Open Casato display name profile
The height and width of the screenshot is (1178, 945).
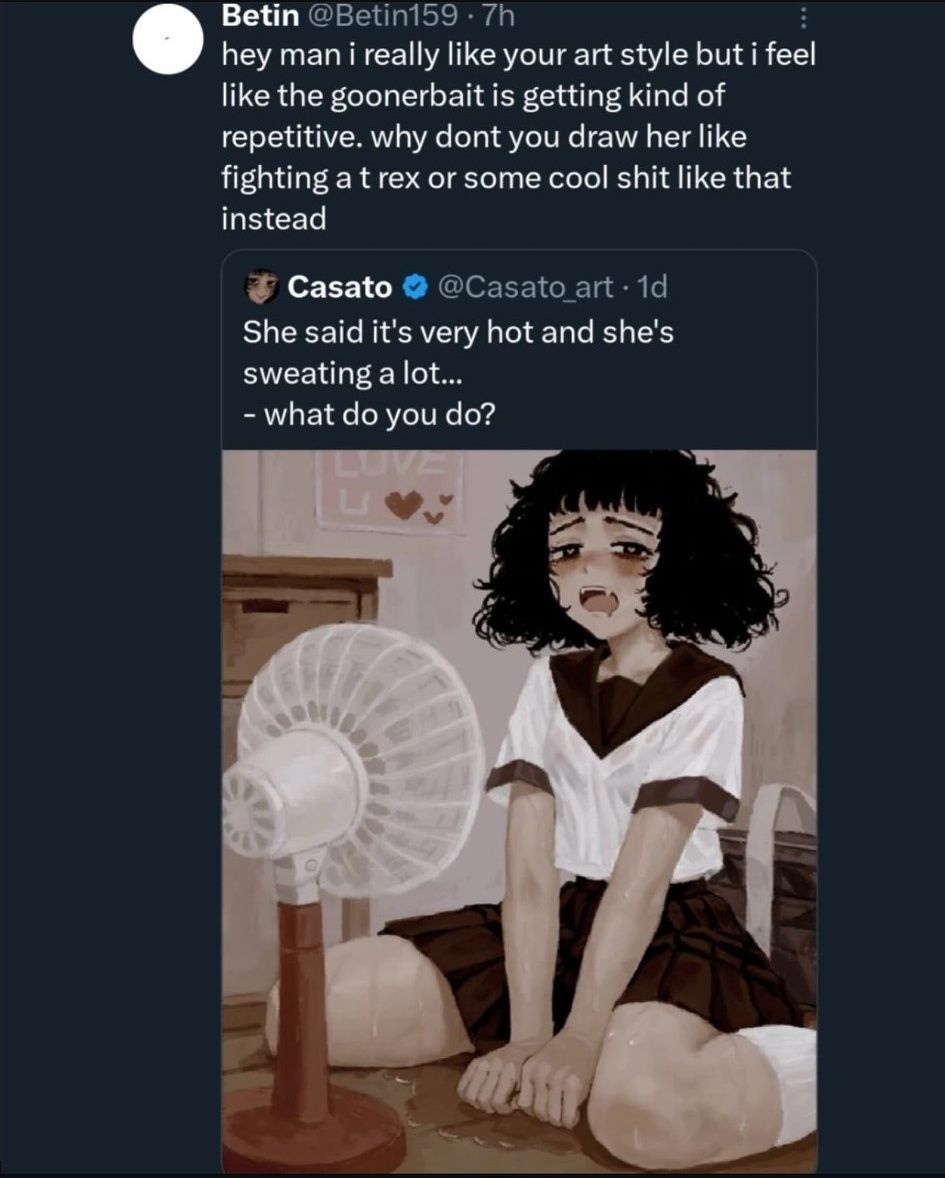pyautogui.click(x=340, y=287)
